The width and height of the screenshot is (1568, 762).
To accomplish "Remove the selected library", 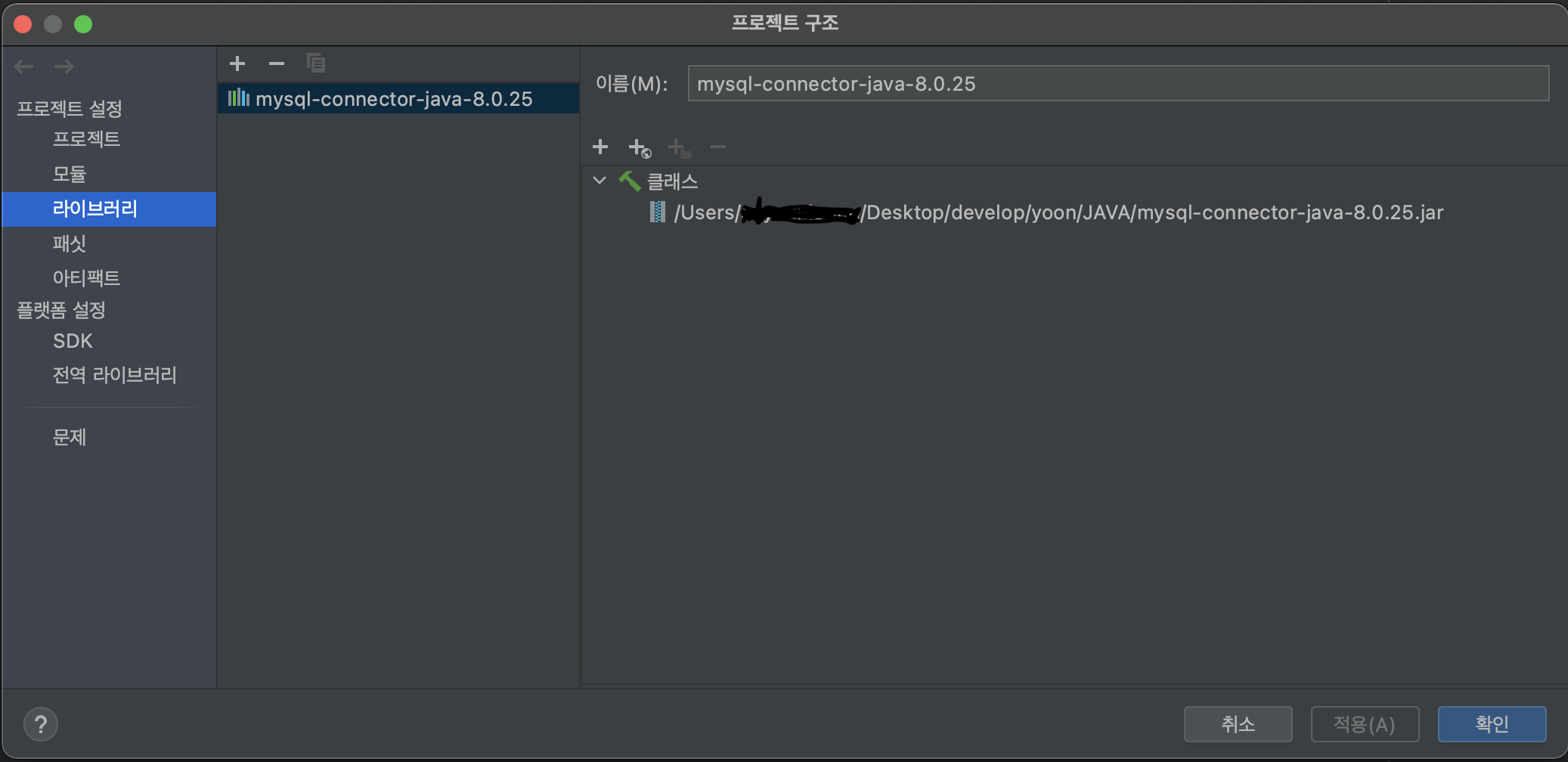I will 277,63.
